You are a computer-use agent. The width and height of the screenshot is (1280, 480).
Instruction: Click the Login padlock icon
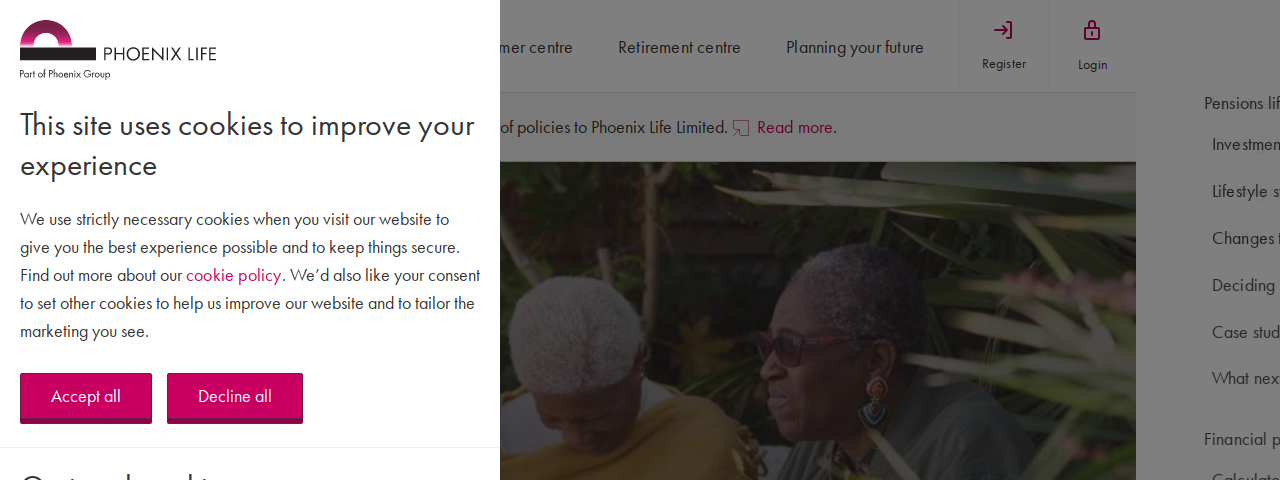(x=1092, y=30)
